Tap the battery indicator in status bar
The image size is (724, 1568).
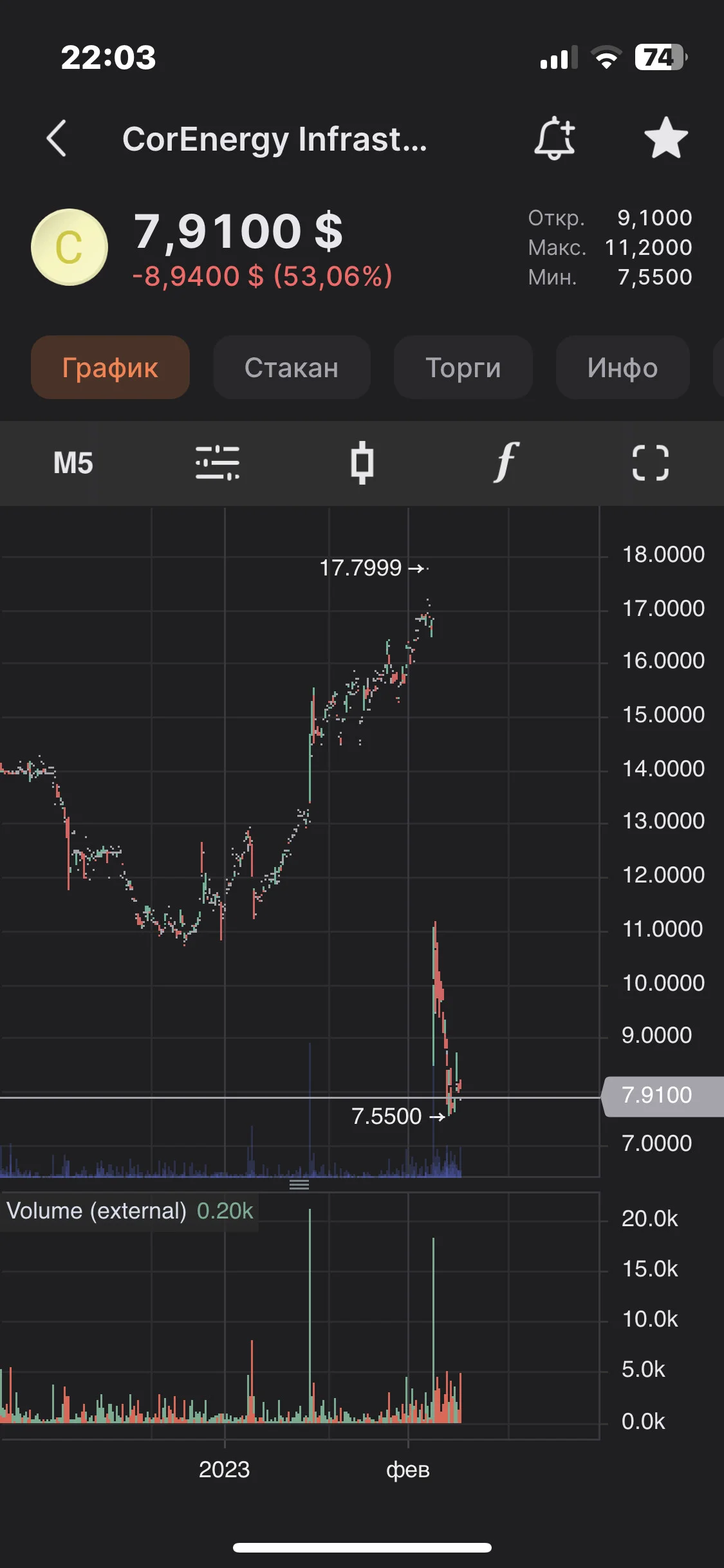pyautogui.click(x=661, y=57)
